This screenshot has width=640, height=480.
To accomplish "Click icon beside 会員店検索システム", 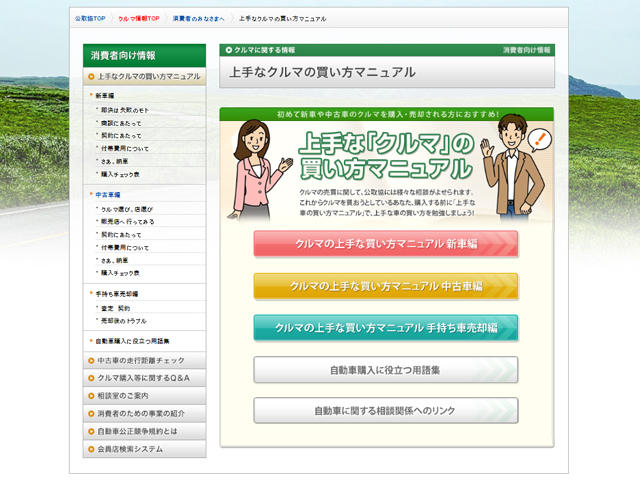I will point(91,450).
